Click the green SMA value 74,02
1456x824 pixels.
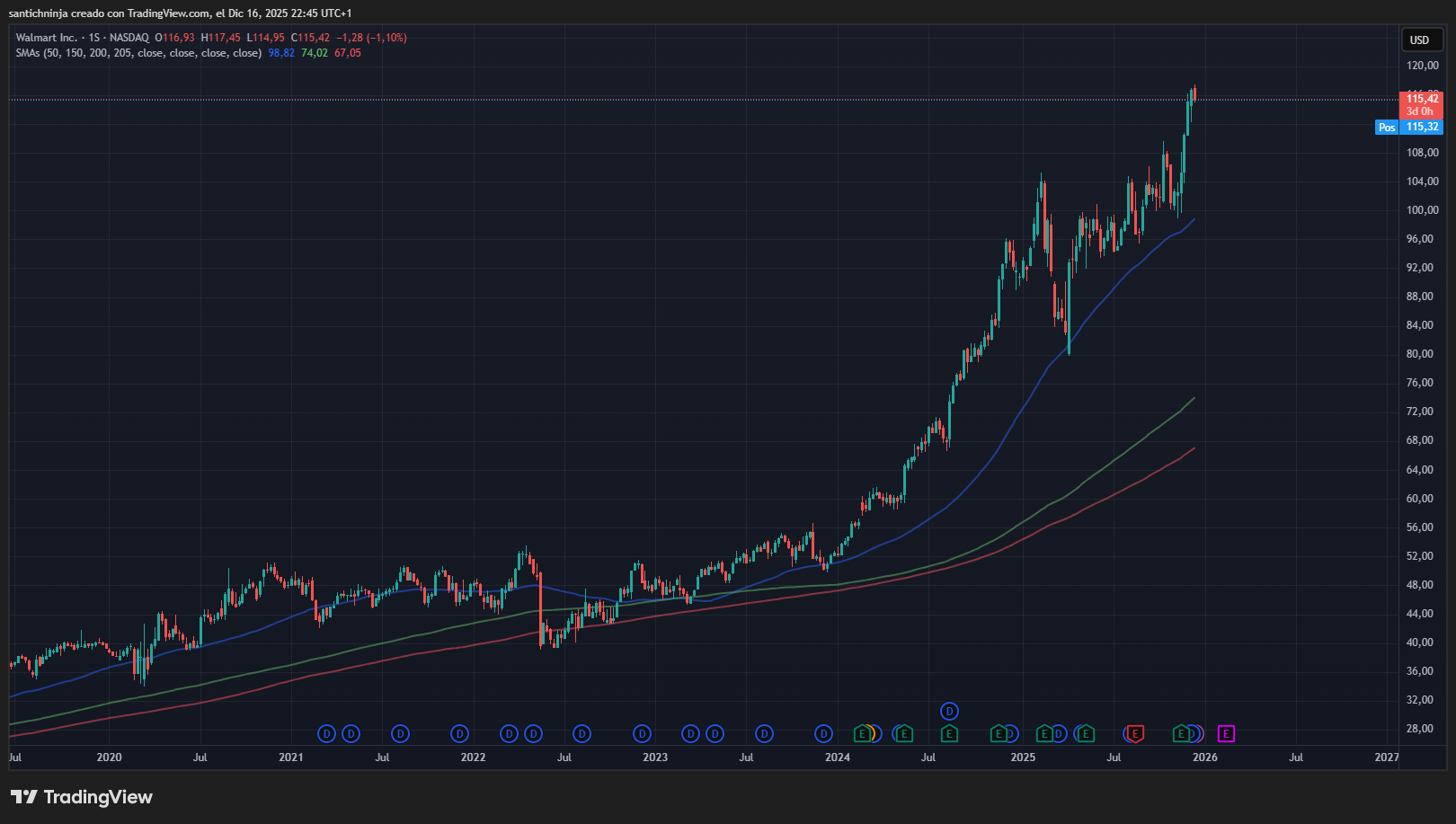point(315,53)
